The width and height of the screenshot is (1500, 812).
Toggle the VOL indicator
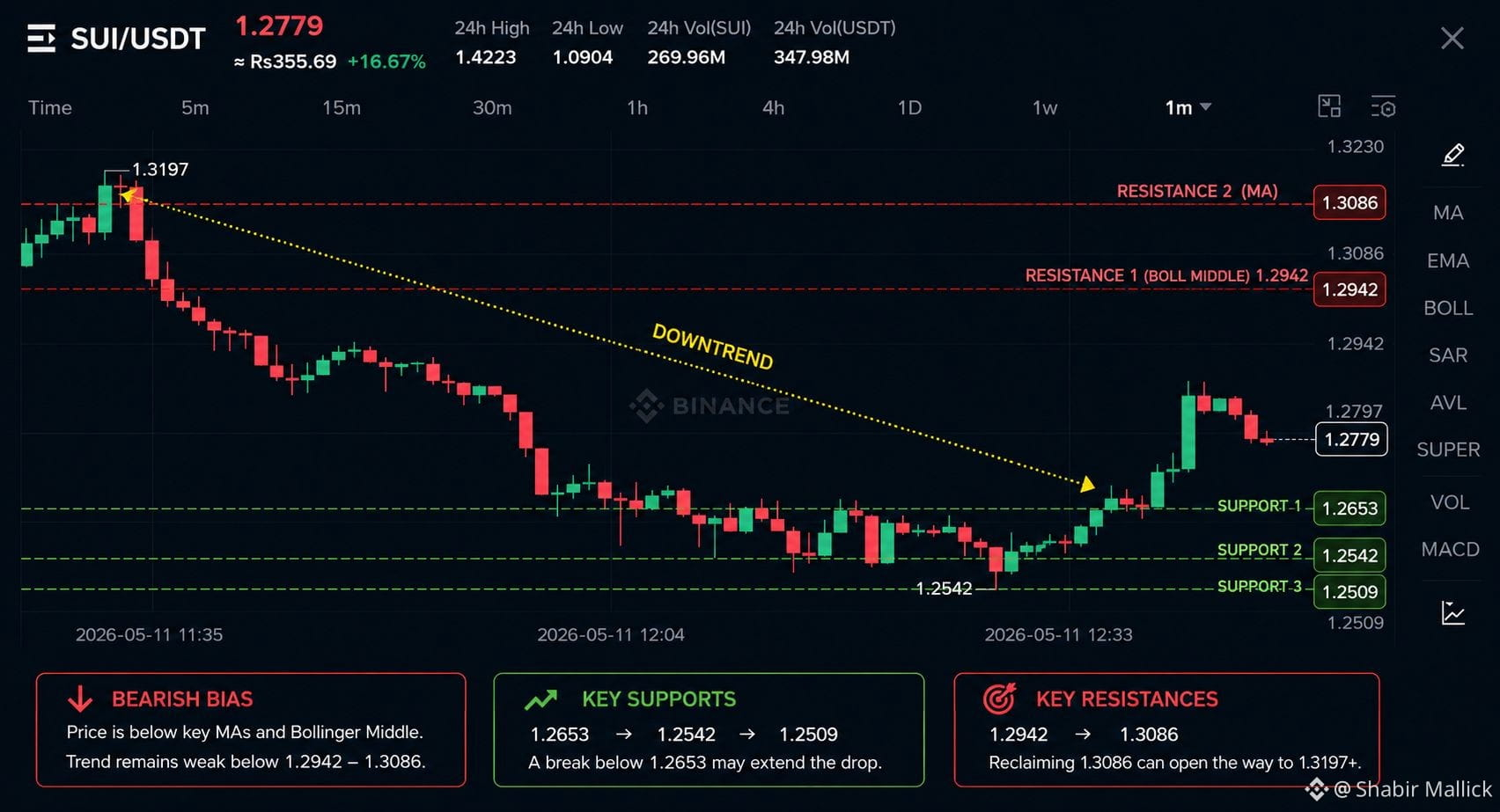(x=1450, y=501)
